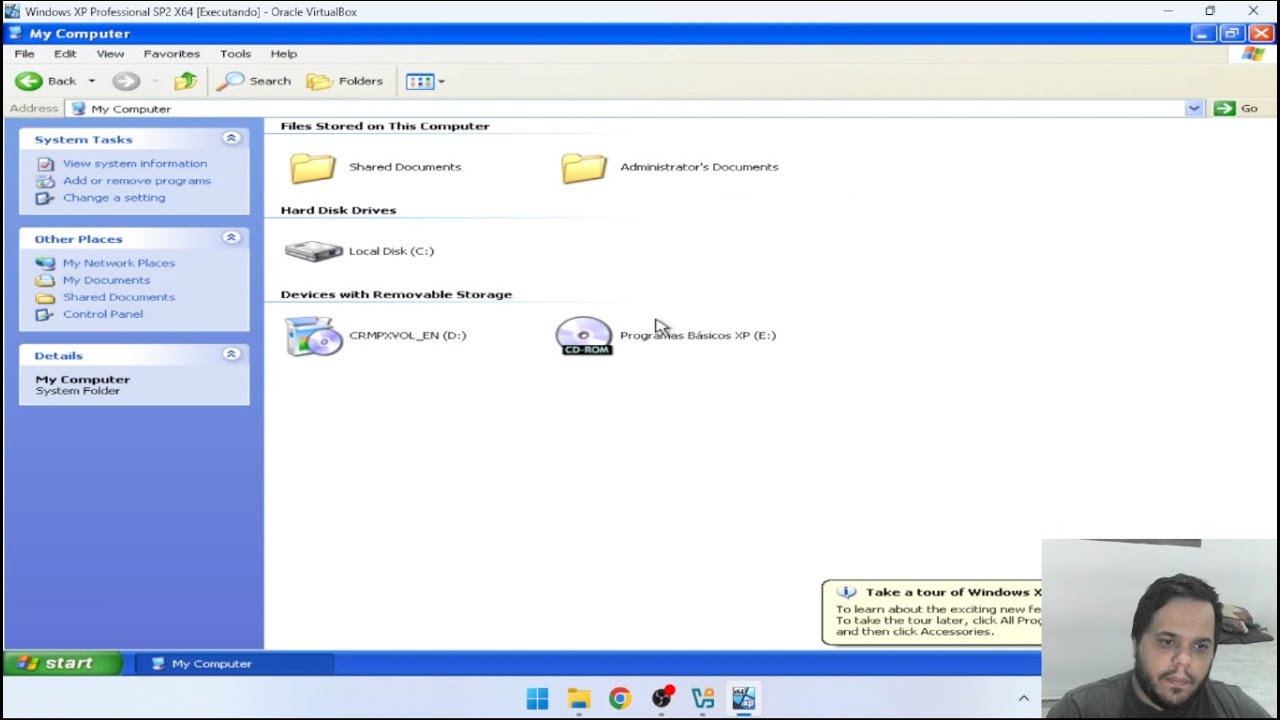This screenshot has height=720, width=1280.
Task: Open OBS Studio in host taskbar
Action: click(662, 698)
